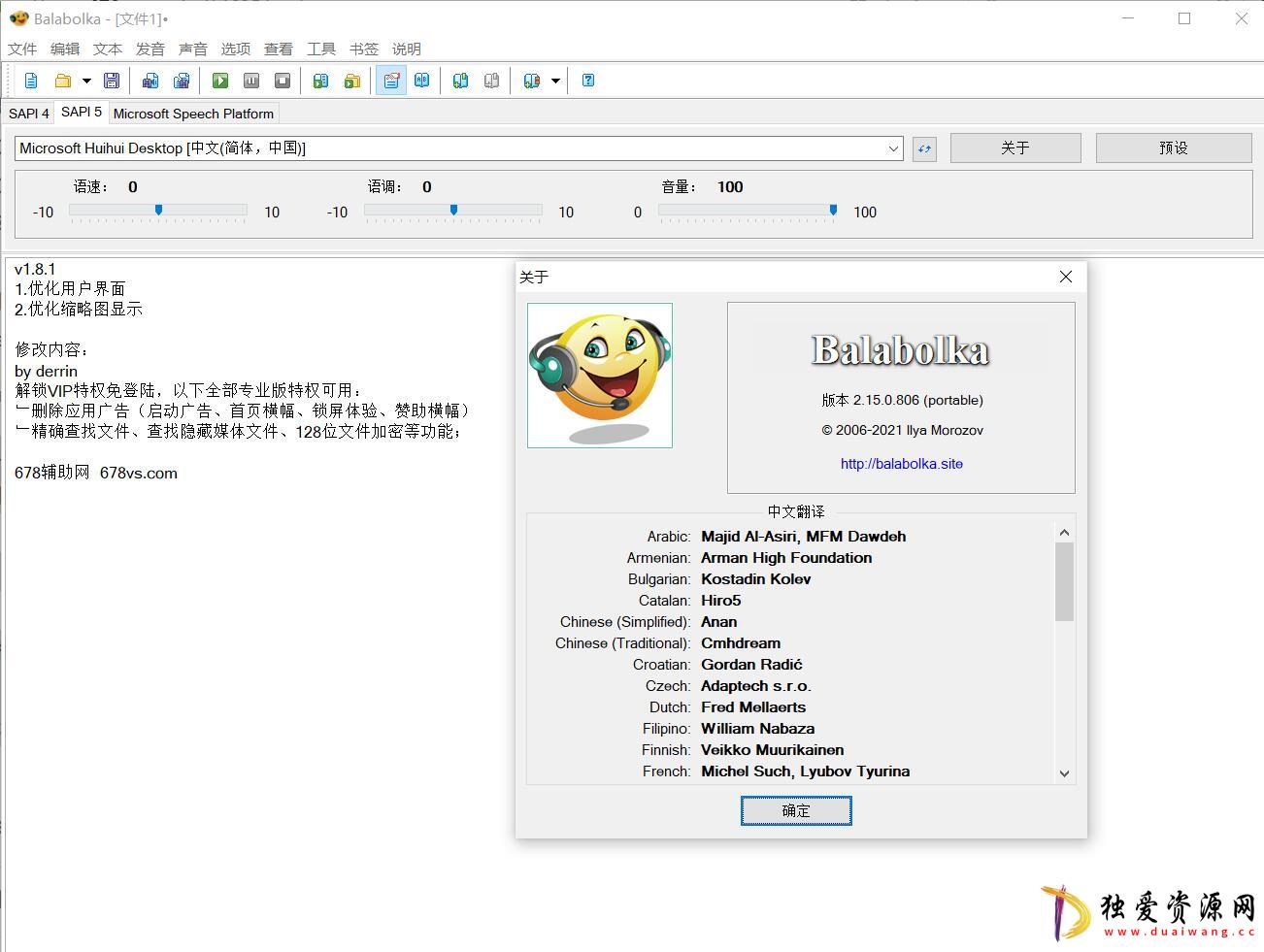Click the version text '2.15.0.806 (portable)'
1264x952 pixels.
(918, 400)
